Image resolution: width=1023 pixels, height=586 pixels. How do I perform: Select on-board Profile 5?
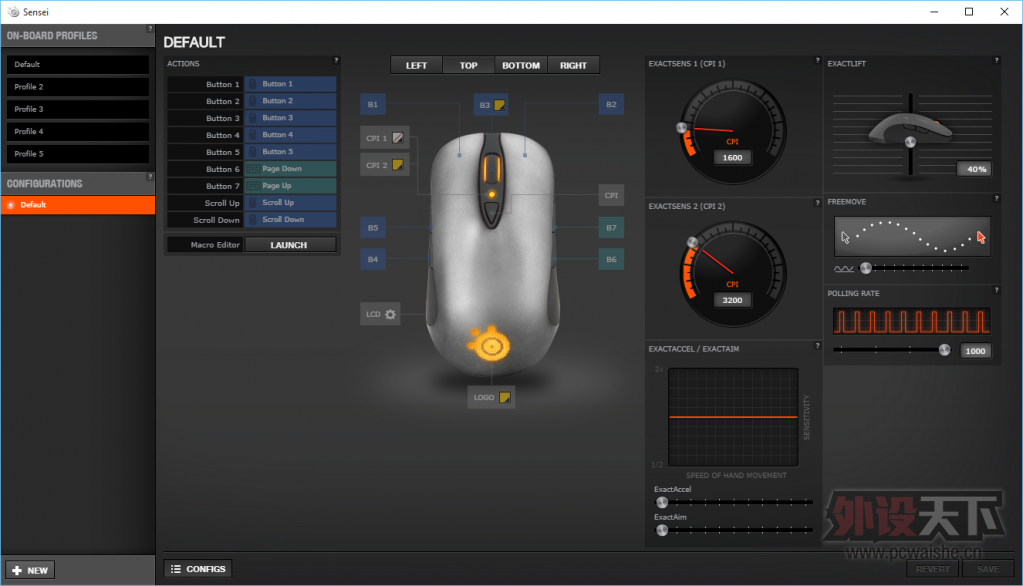[78, 153]
